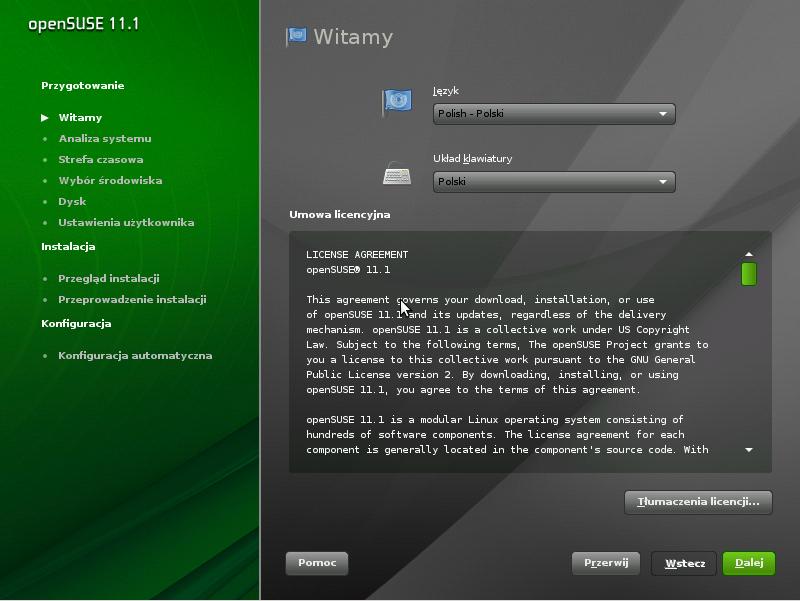Viewport: 800px width, 601px height.
Task: Click the Układ klawiatury label text
Action: click(472, 159)
